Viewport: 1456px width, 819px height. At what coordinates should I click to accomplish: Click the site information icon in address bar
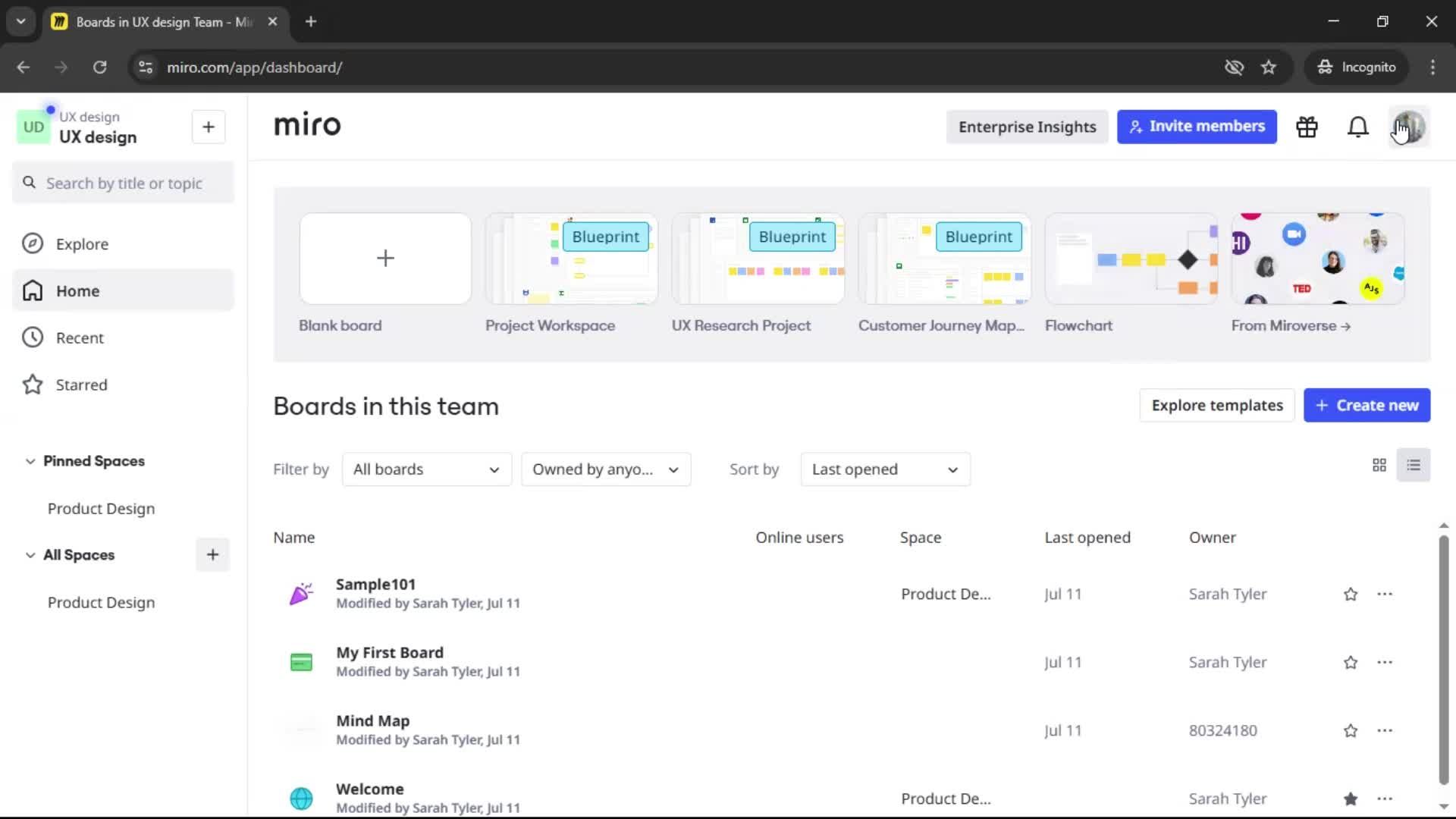pos(146,67)
